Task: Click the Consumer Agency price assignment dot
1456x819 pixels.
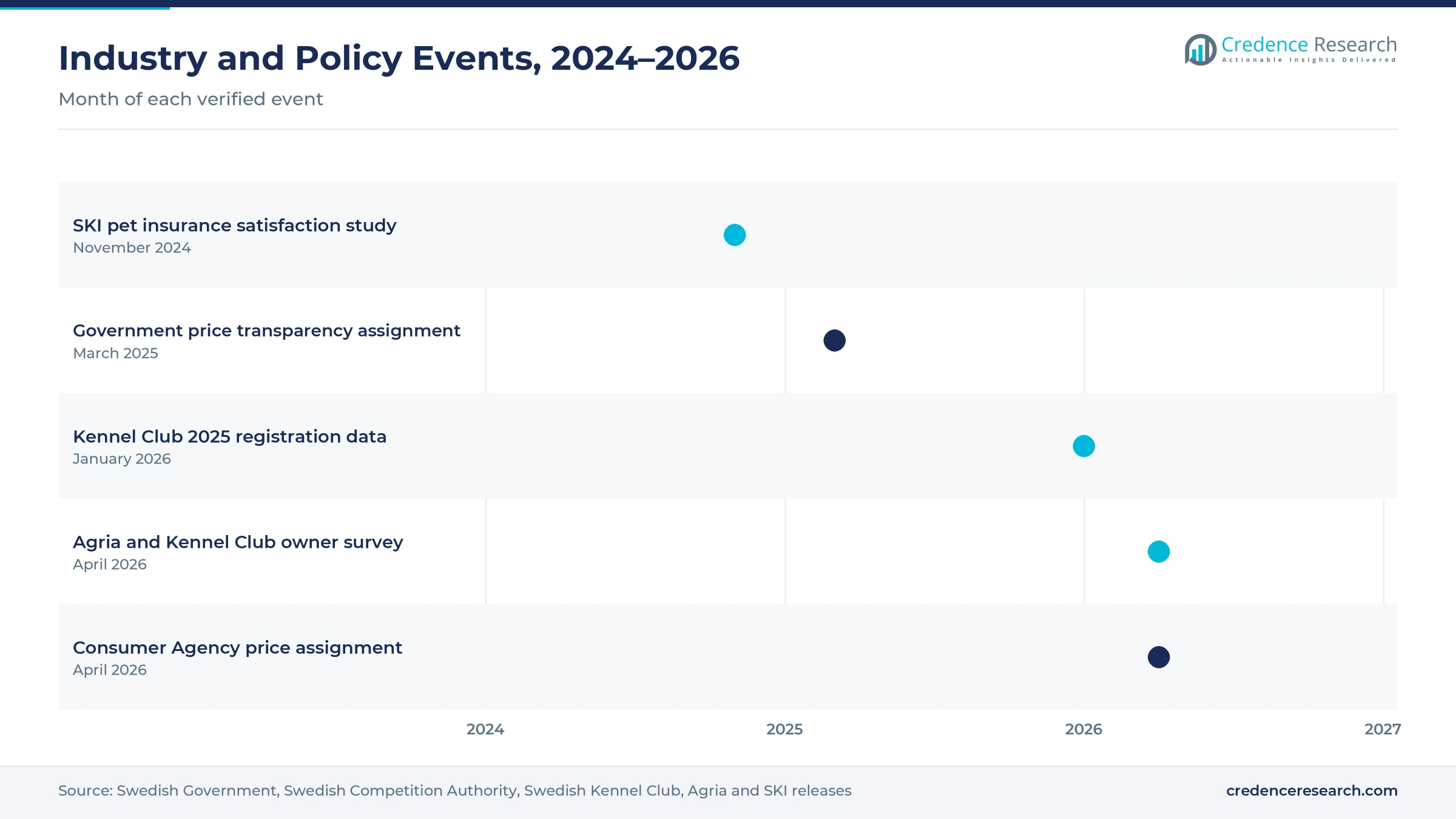Action: (x=1159, y=657)
